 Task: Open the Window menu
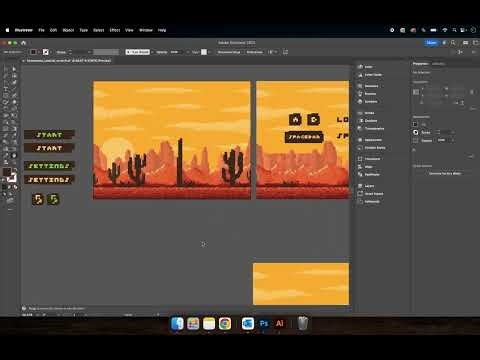tap(146, 30)
